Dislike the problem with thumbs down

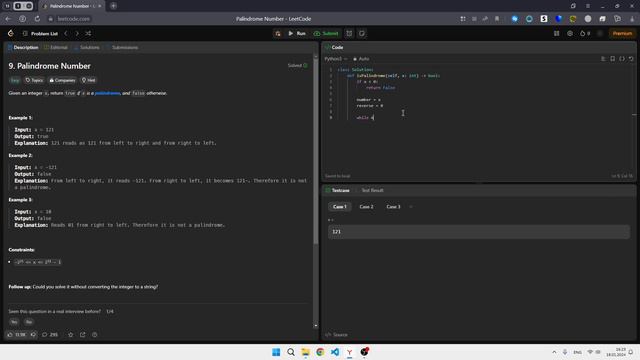point(33,335)
